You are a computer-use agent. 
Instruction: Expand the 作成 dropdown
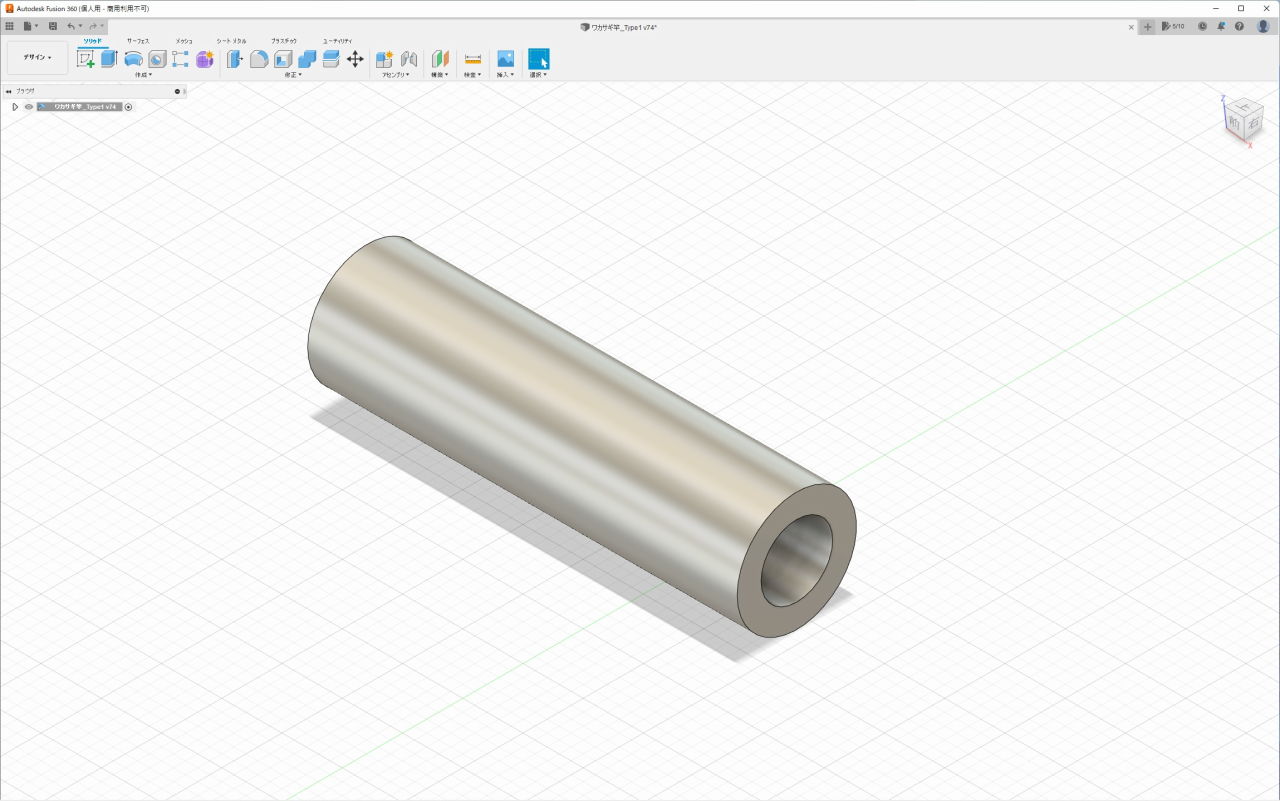click(x=144, y=75)
